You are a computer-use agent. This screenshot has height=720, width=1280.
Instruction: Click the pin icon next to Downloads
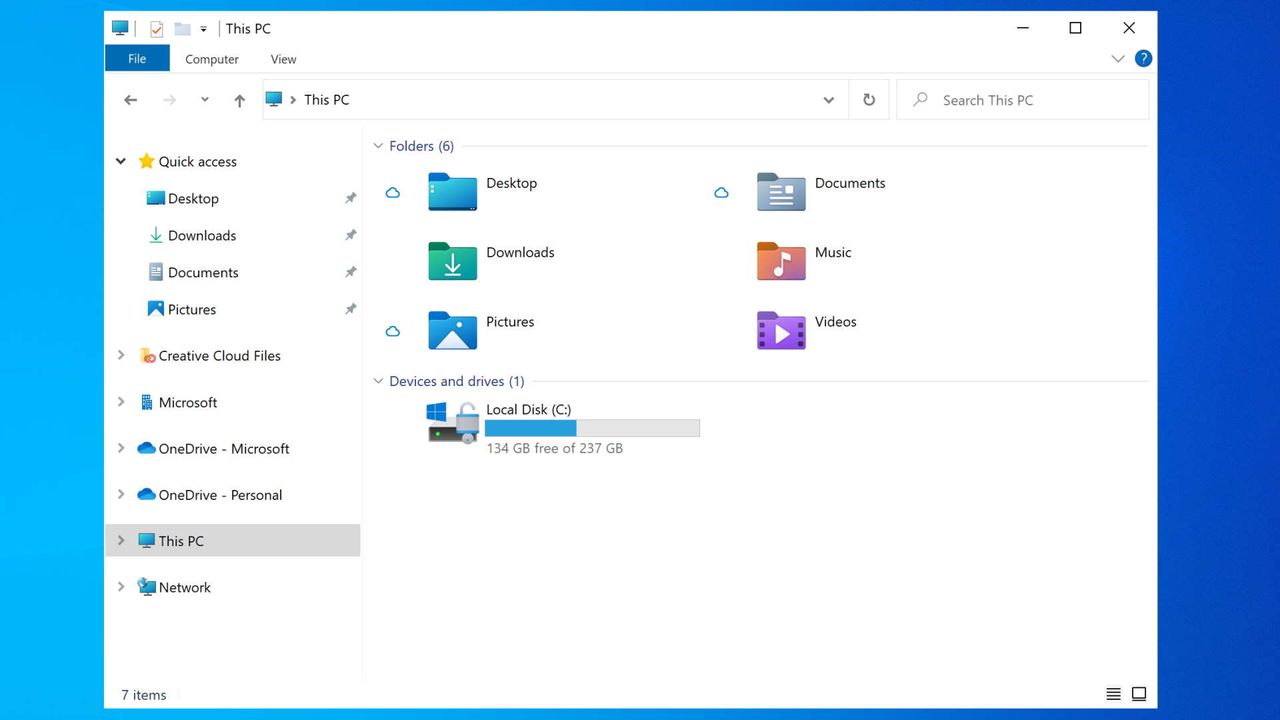(350, 235)
